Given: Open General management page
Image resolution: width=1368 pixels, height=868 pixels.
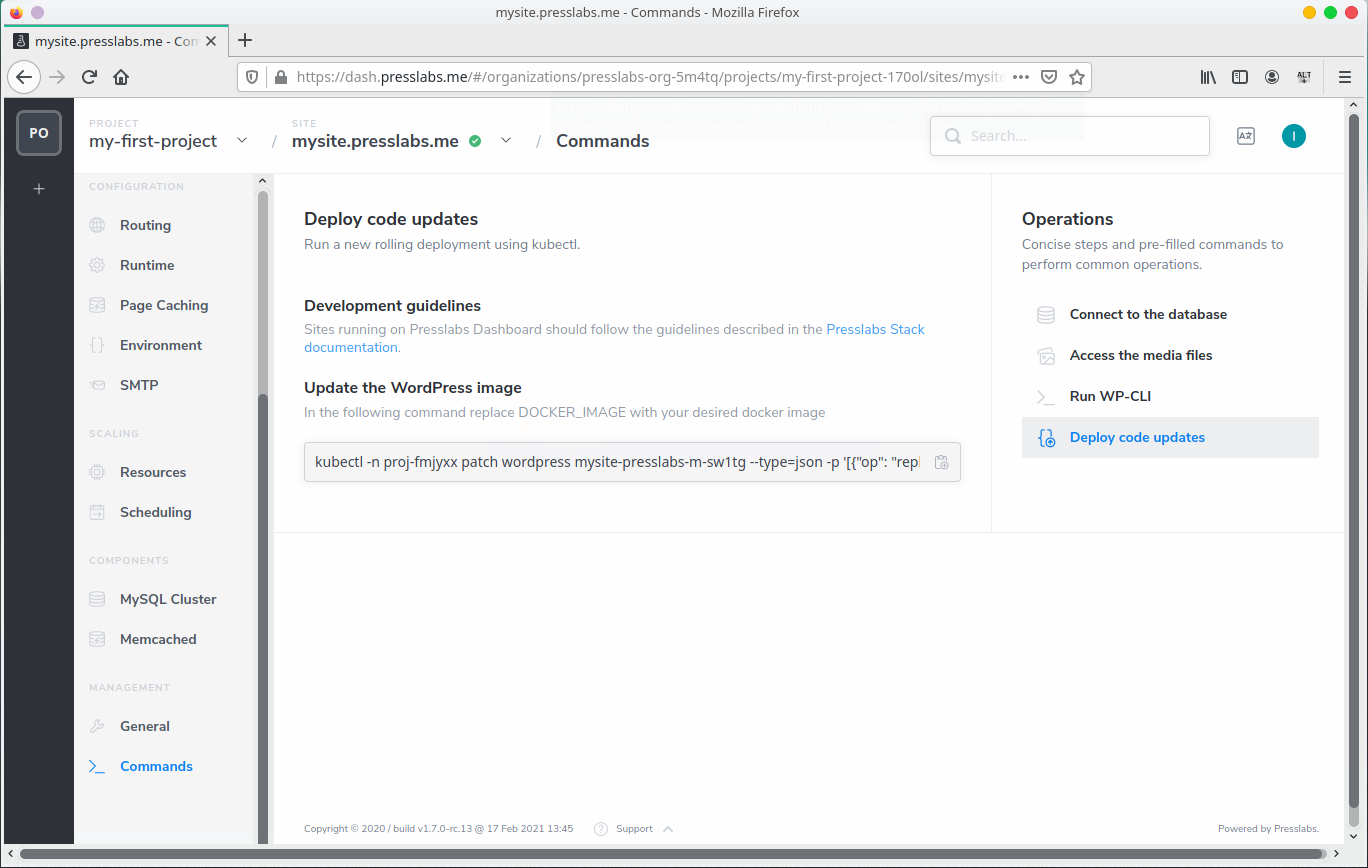Looking at the screenshot, I should (x=145, y=726).
